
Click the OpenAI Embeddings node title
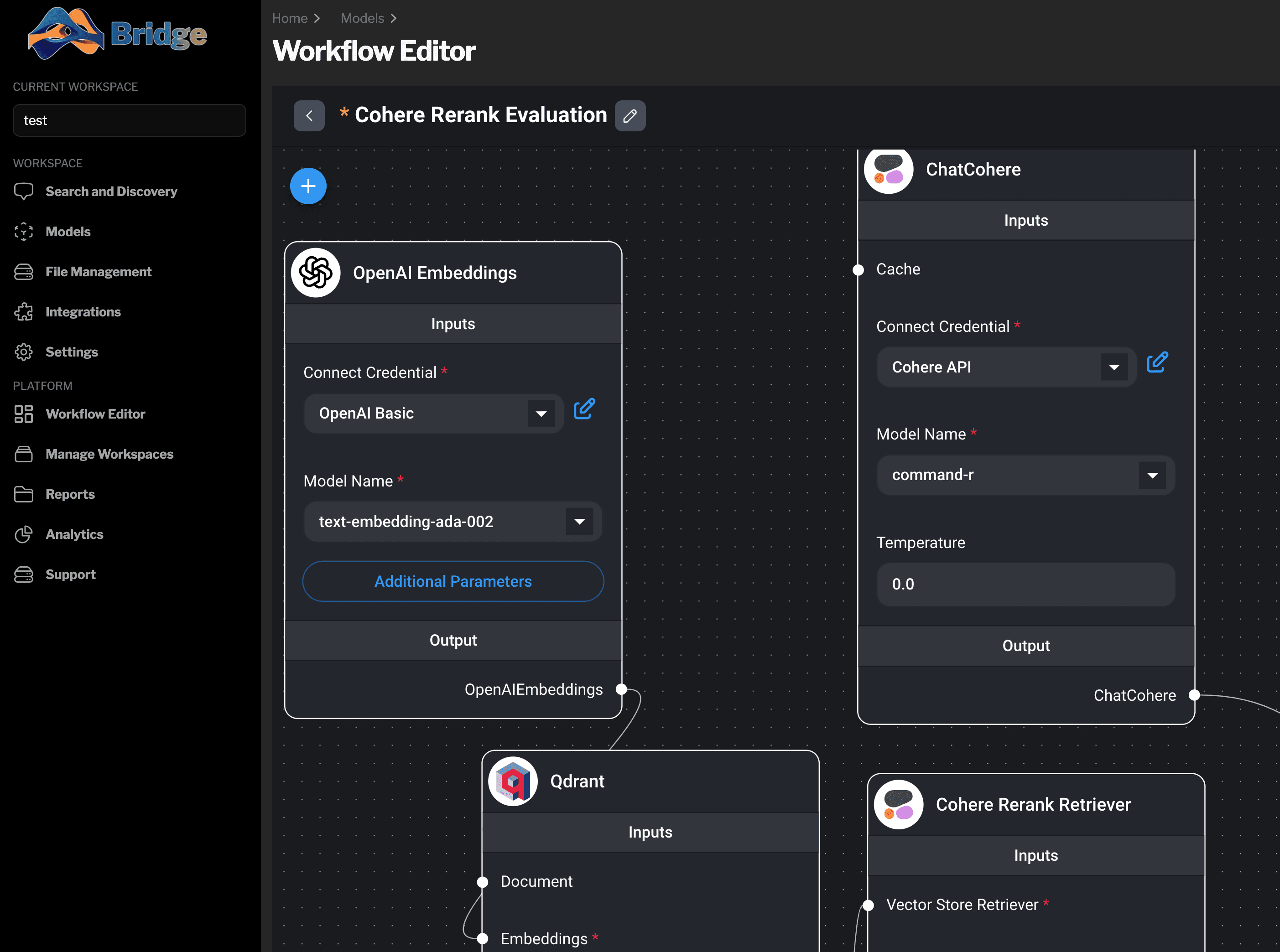click(x=435, y=273)
